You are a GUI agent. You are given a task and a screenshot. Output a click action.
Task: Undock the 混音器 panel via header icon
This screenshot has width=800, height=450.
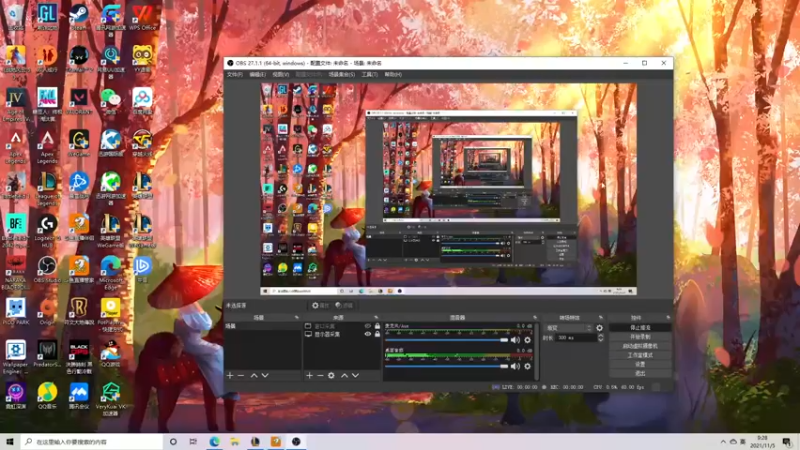[x=535, y=317]
